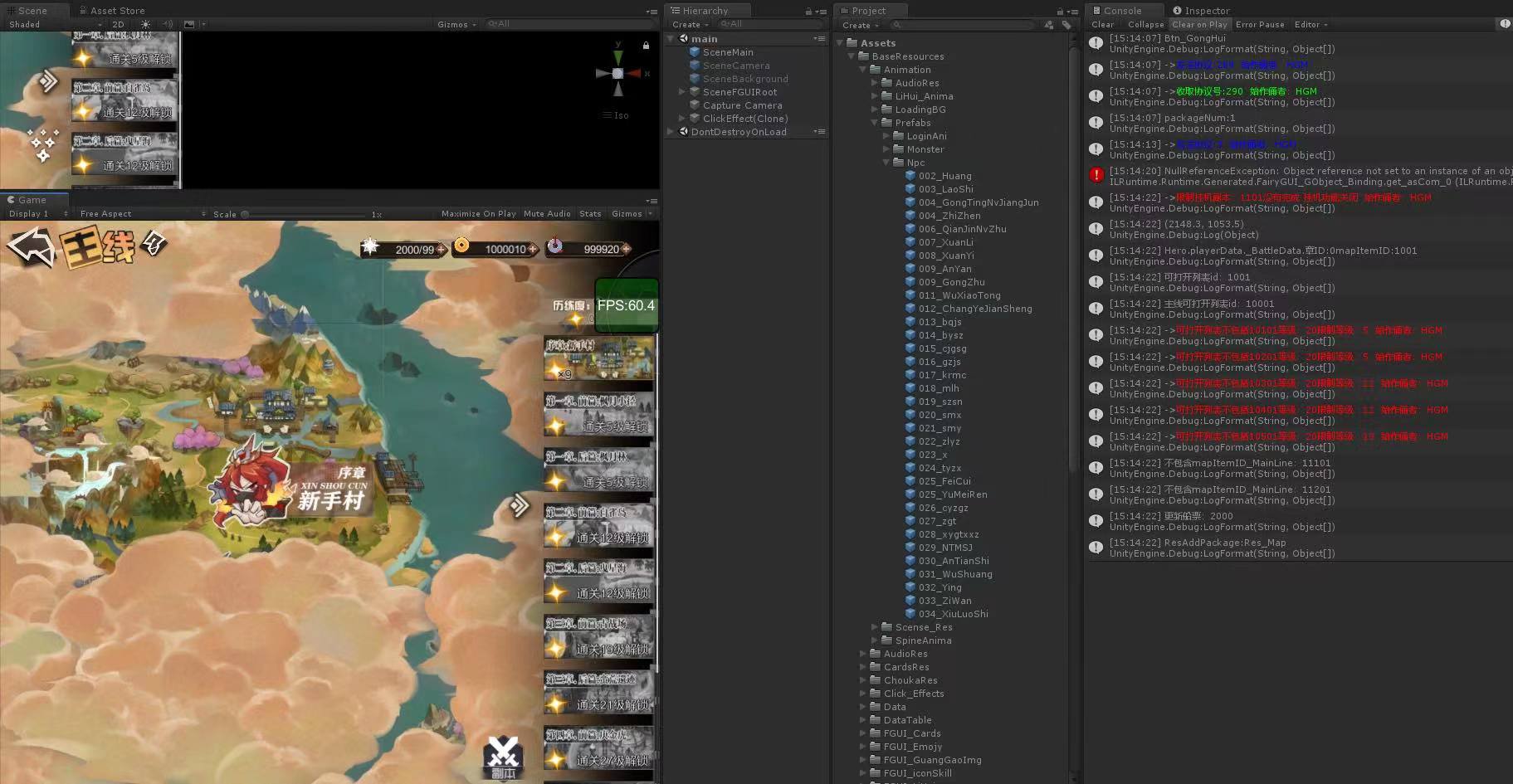Toggle Scene view audio speaker icon

tap(168, 25)
